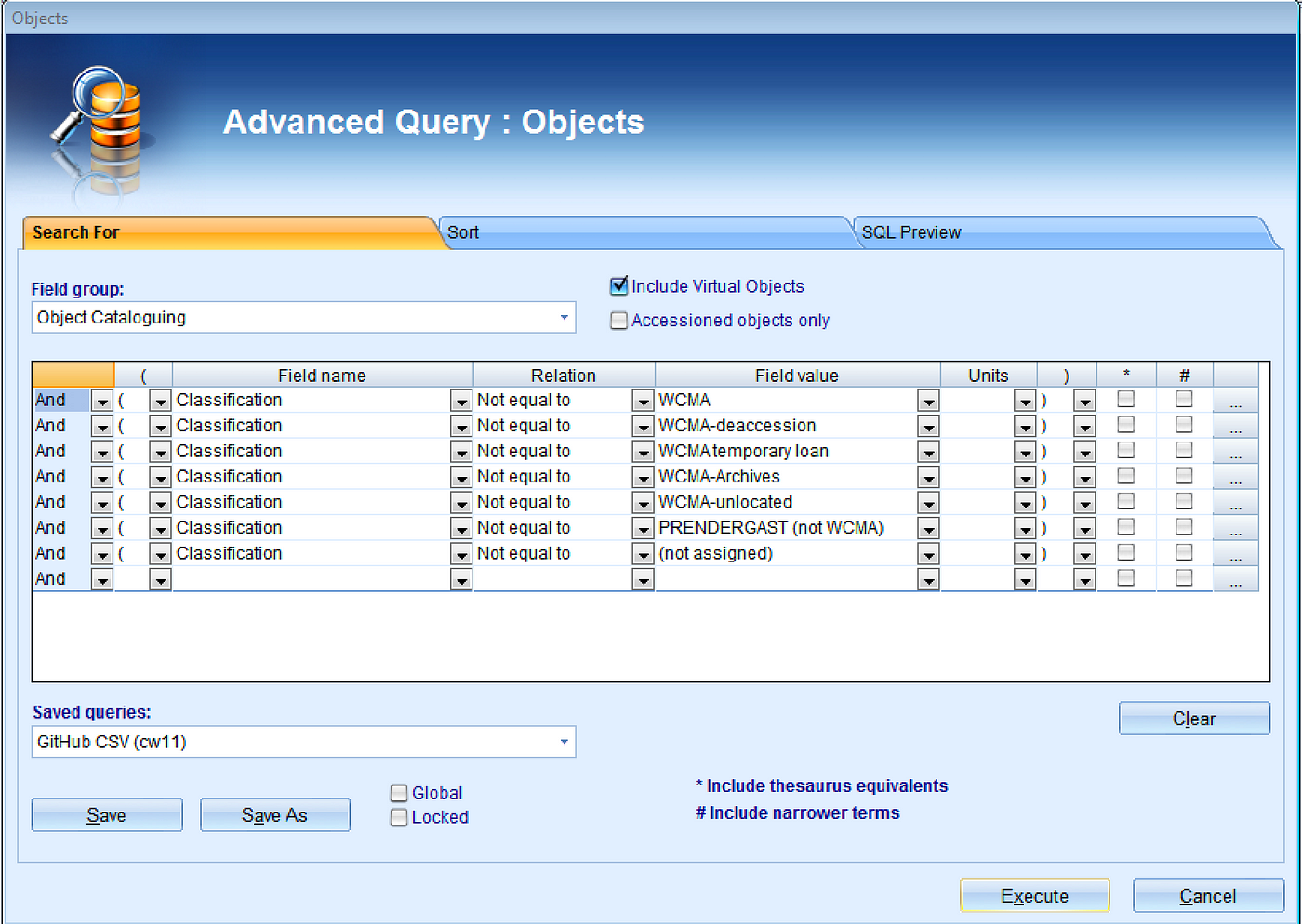The image size is (1302, 924).
Task: Open ellipsis button for WCMA row
Action: (x=1236, y=401)
